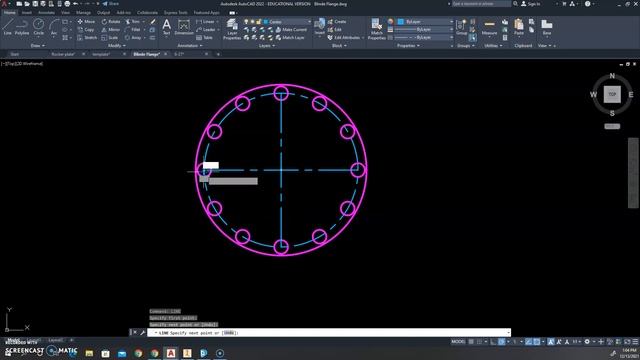Activate the Rotate tool
640x360 pixels.
111,21
